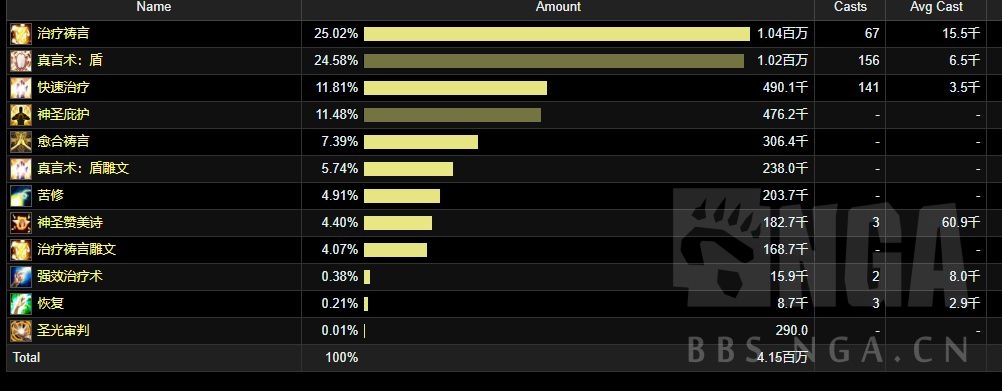Viewport: 1002px width, 391px height.
Task: Click the 快速治疗 amount bar
Action: point(456,88)
